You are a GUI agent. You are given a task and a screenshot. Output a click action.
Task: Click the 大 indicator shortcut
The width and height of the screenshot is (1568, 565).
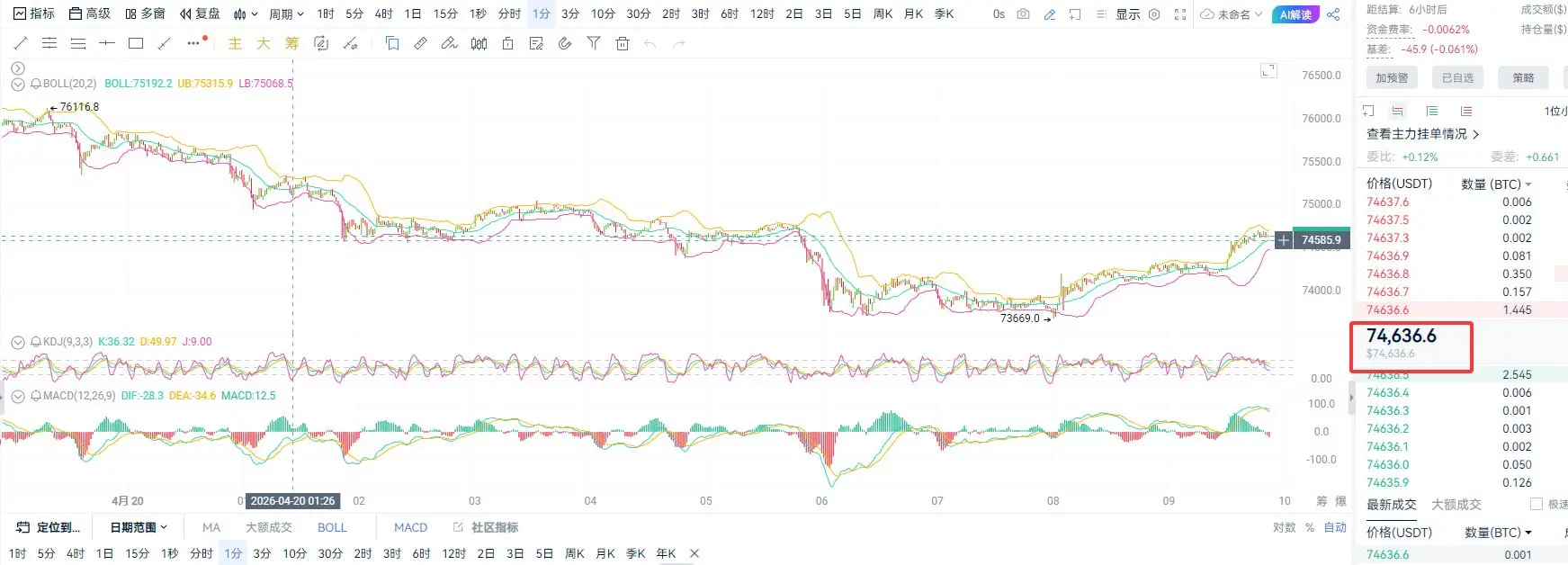click(x=264, y=43)
